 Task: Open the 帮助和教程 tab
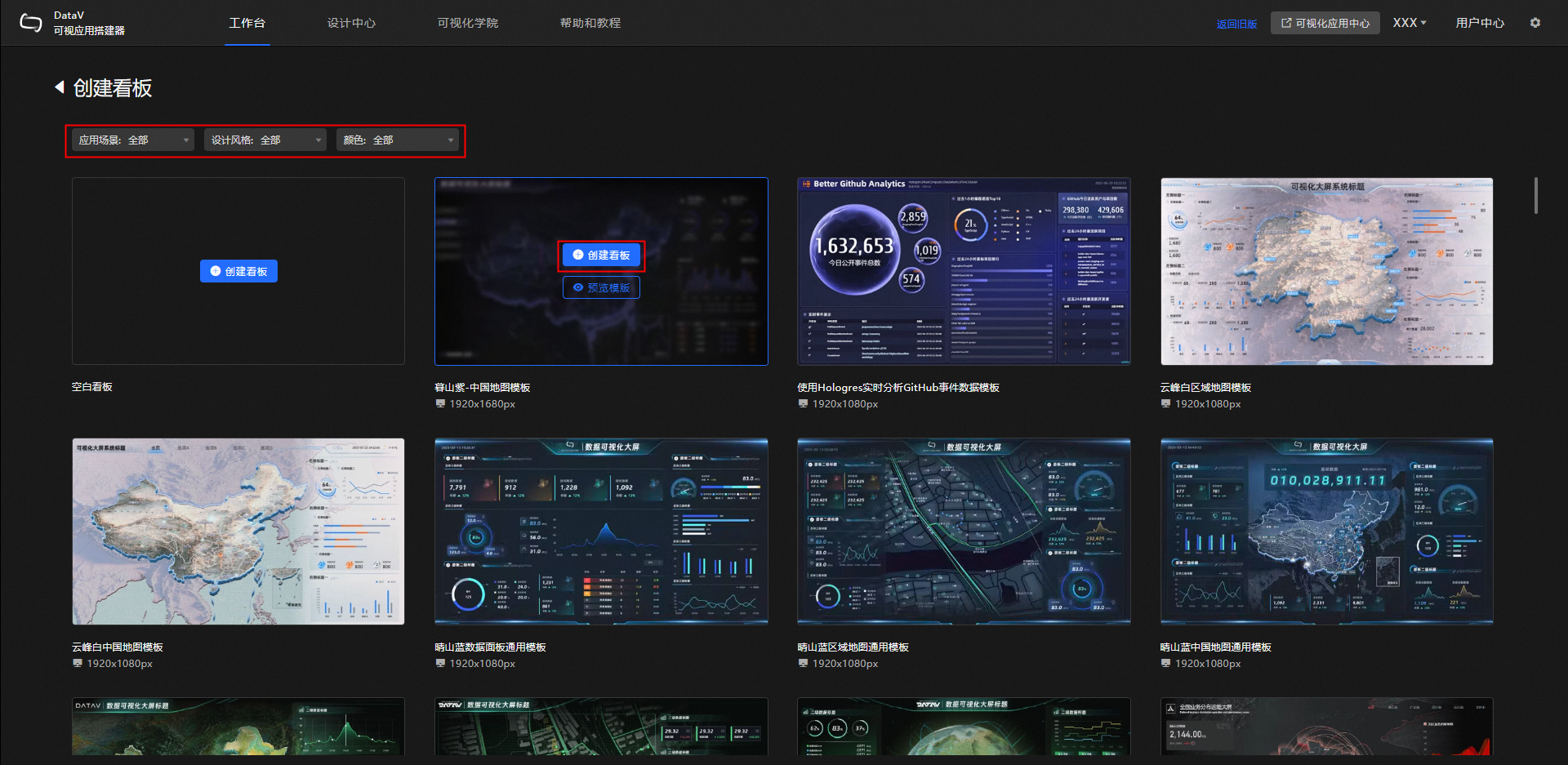590,23
